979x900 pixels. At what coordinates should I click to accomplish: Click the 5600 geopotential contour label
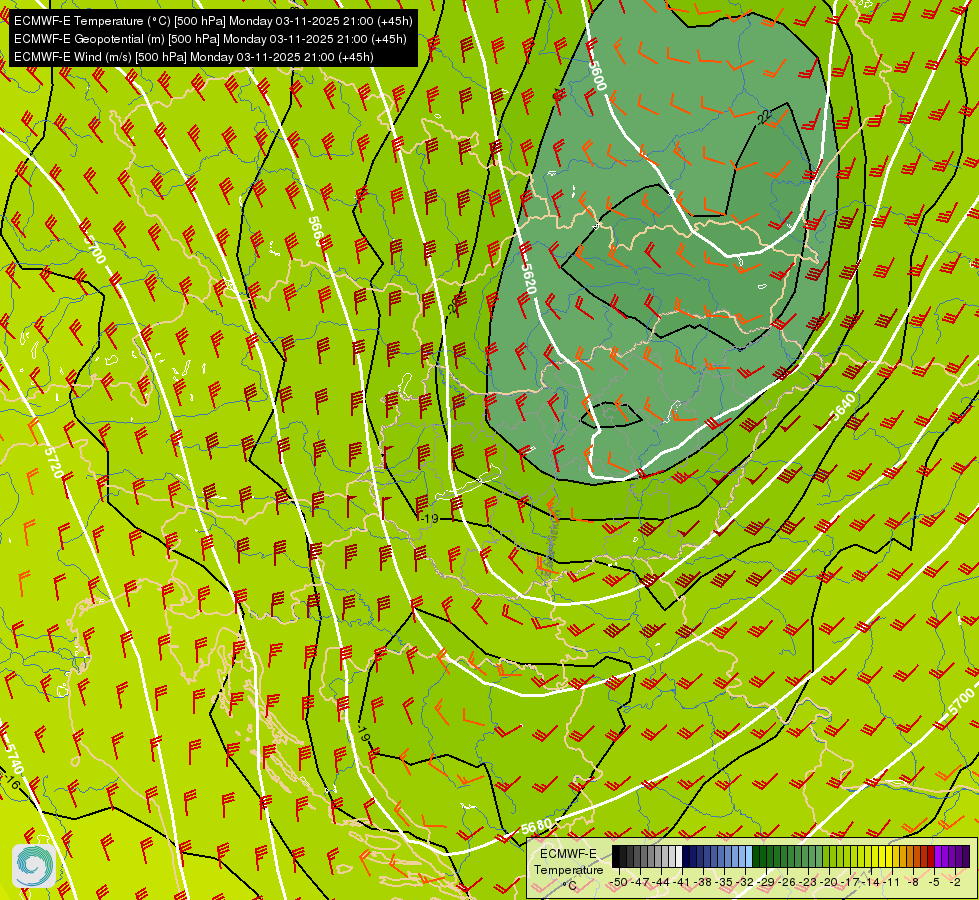pos(598,76)
